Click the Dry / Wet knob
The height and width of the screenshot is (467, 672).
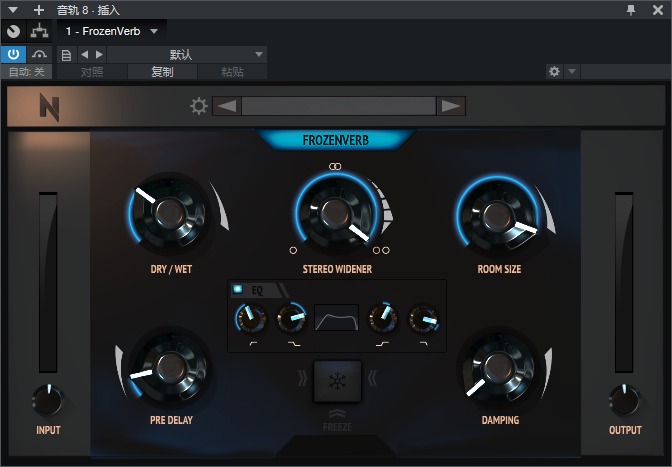(170, 214)
